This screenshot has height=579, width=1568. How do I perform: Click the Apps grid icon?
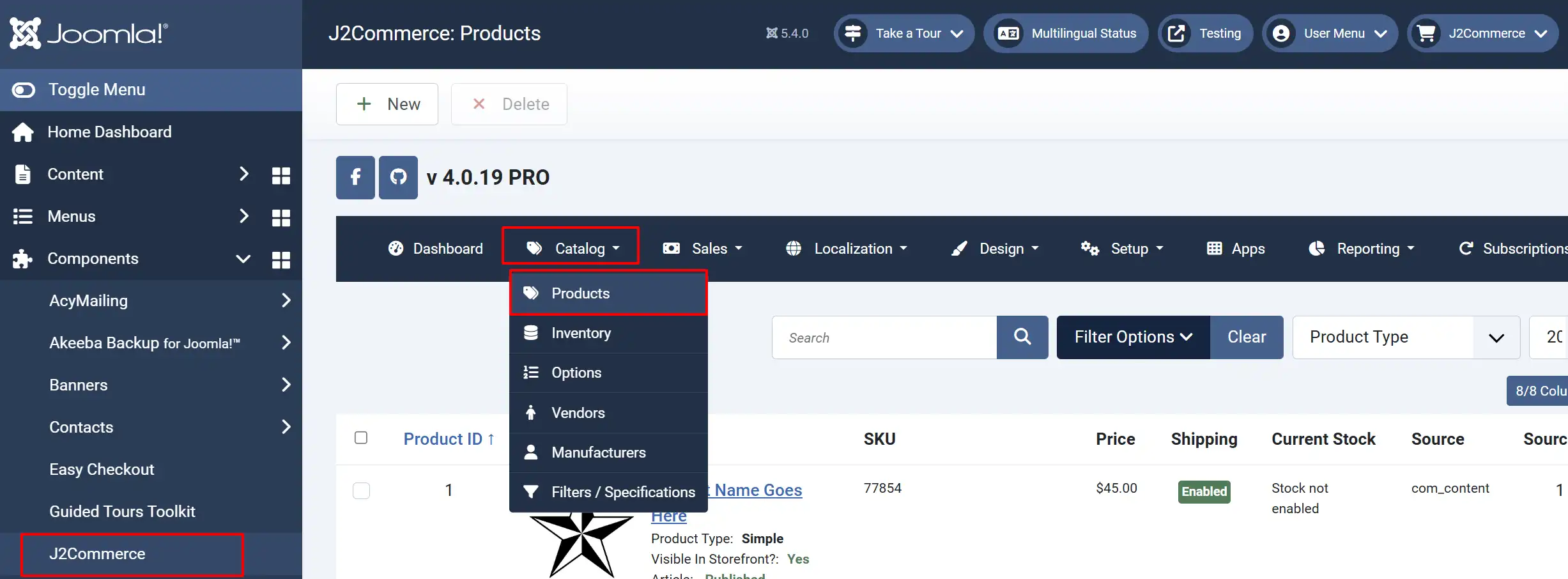point(1215,249)
